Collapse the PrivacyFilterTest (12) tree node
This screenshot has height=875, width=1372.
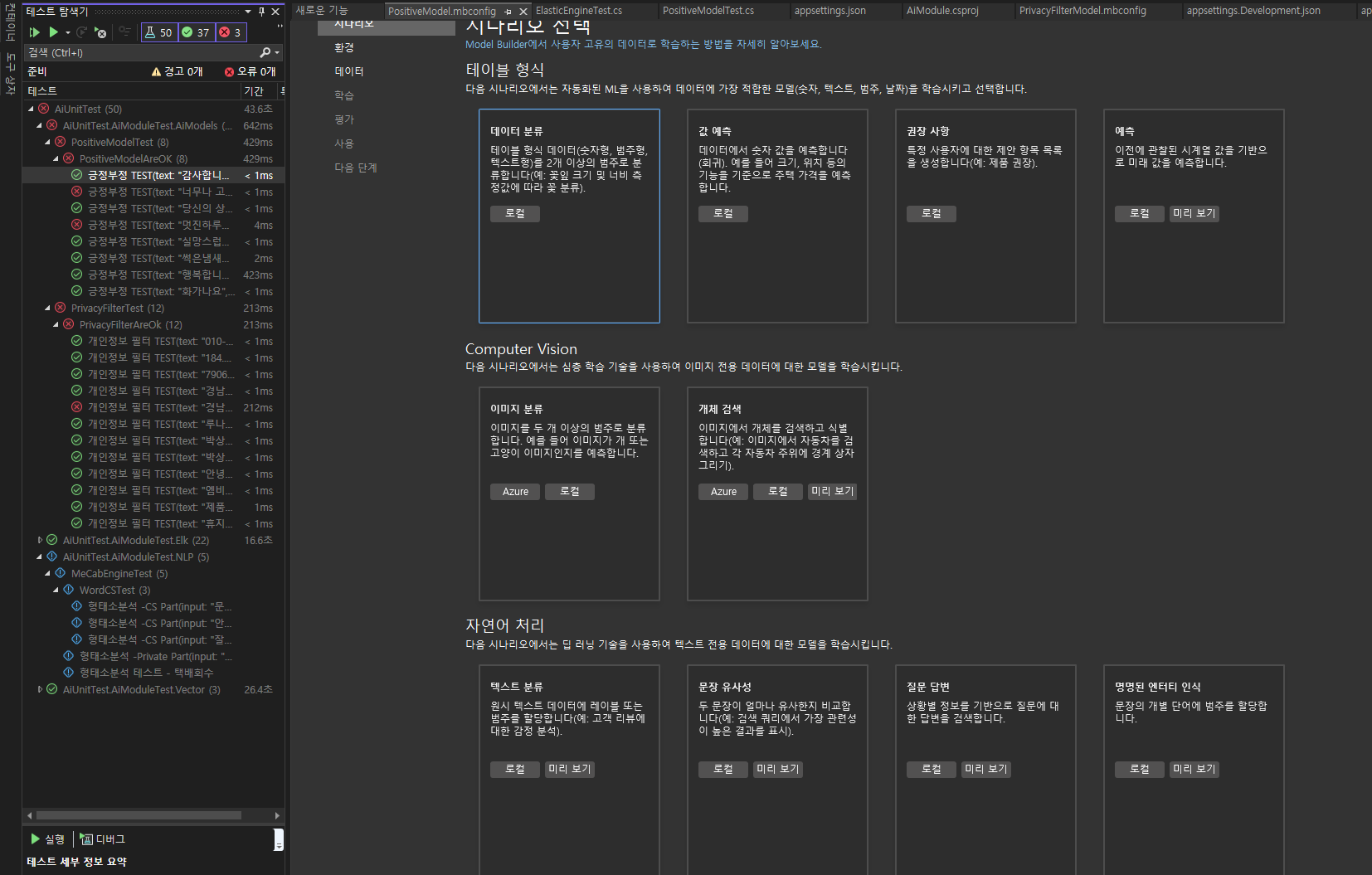pyautogui.click(x=47, y=308)
